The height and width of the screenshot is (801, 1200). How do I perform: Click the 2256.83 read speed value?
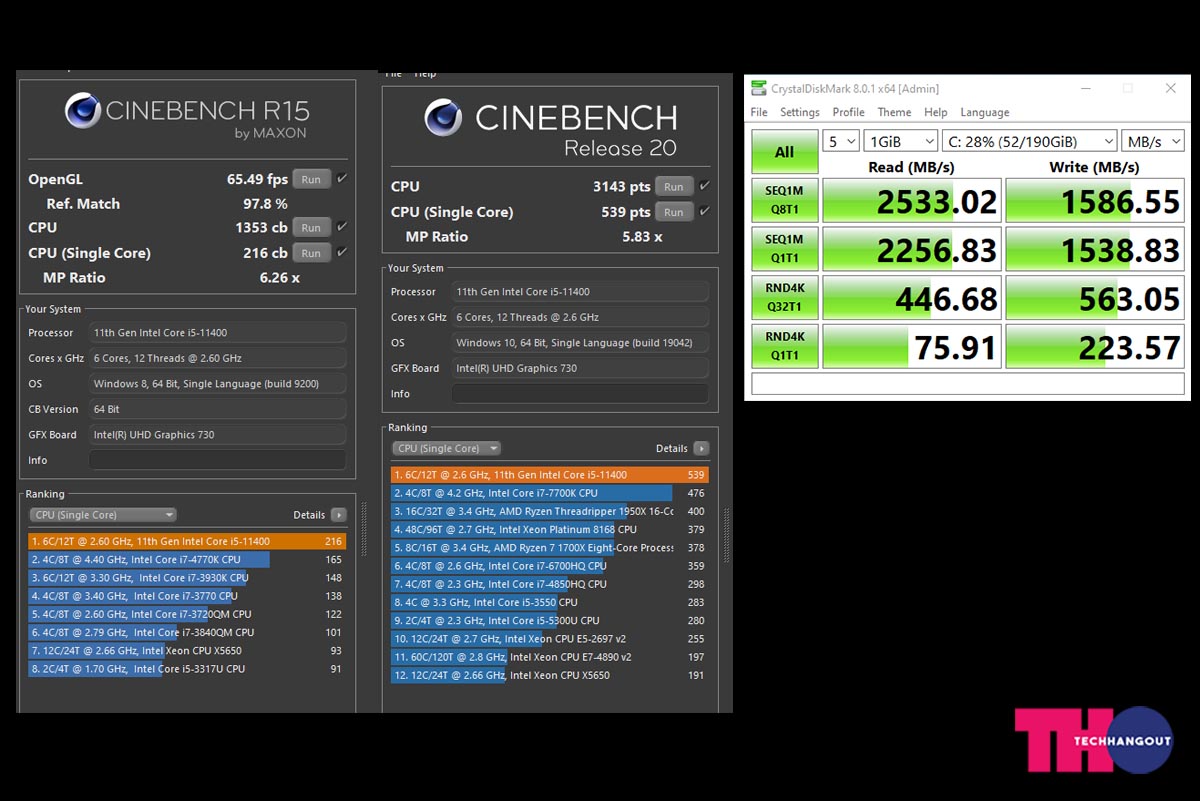937,250
